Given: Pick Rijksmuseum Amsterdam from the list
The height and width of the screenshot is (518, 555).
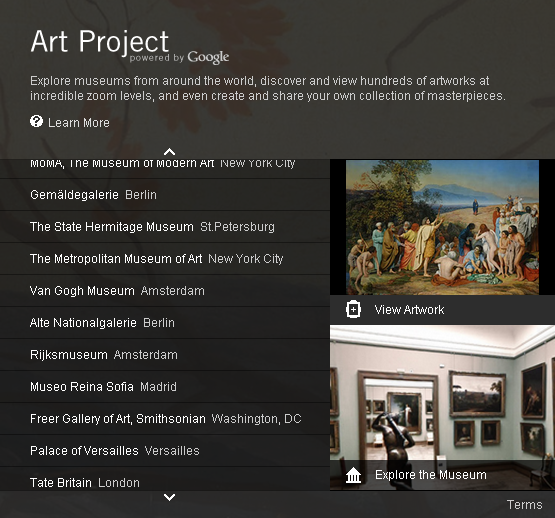Looking at the screenshot, I should pyautogui.click(x=165, y=355).
